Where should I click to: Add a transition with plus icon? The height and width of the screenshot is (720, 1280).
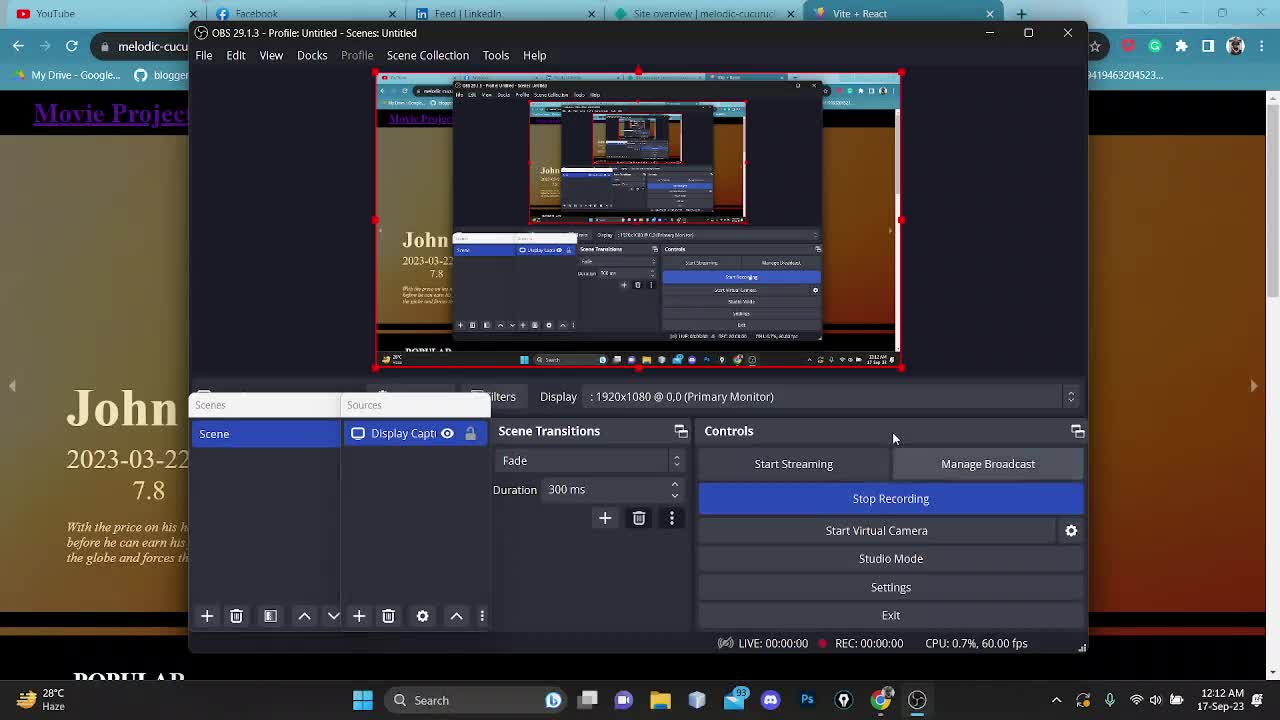point(605,518)
